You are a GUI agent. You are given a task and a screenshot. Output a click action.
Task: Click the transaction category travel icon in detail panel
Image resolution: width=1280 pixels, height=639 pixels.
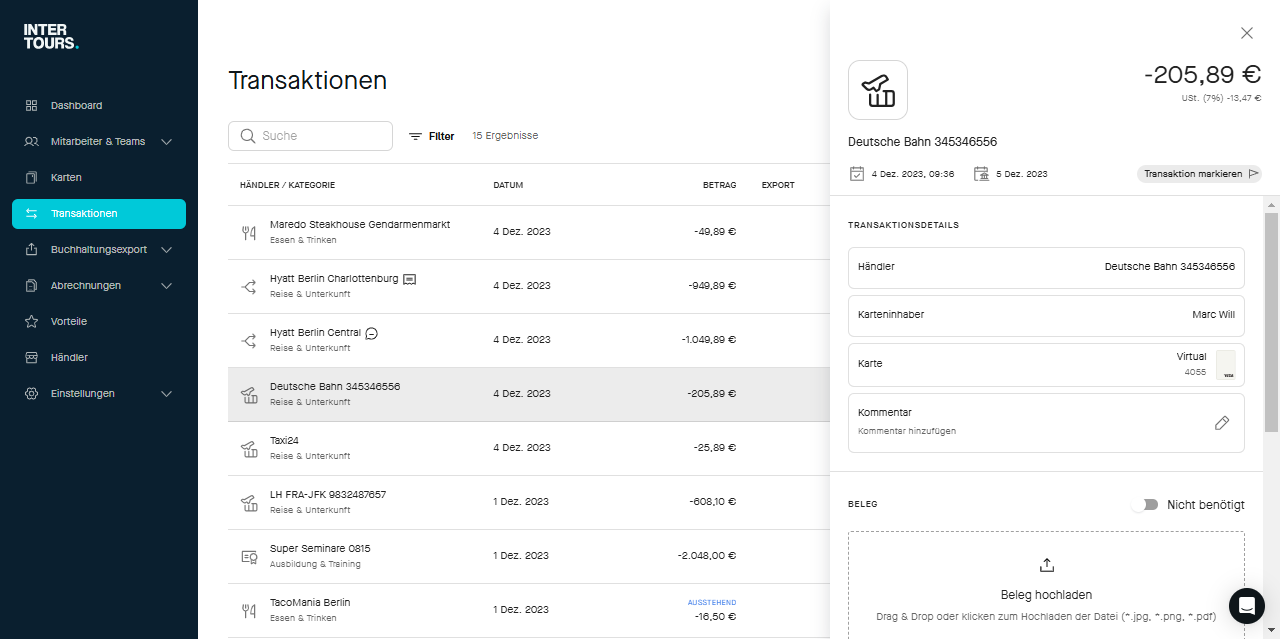tap(877, 90)
